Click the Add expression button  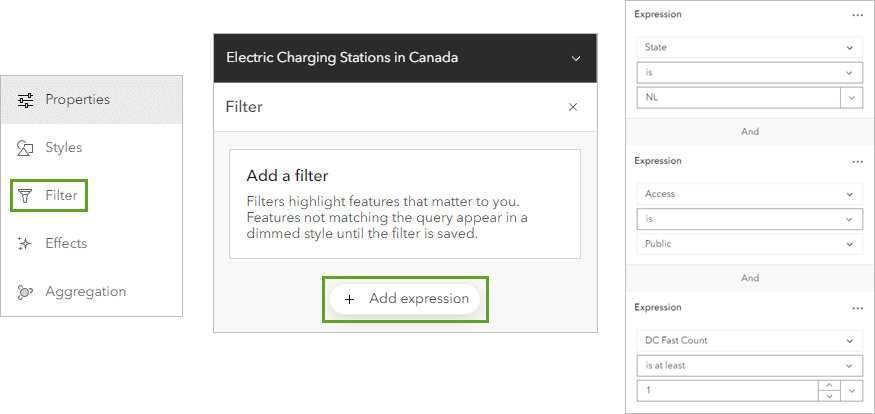pos(406,299)
